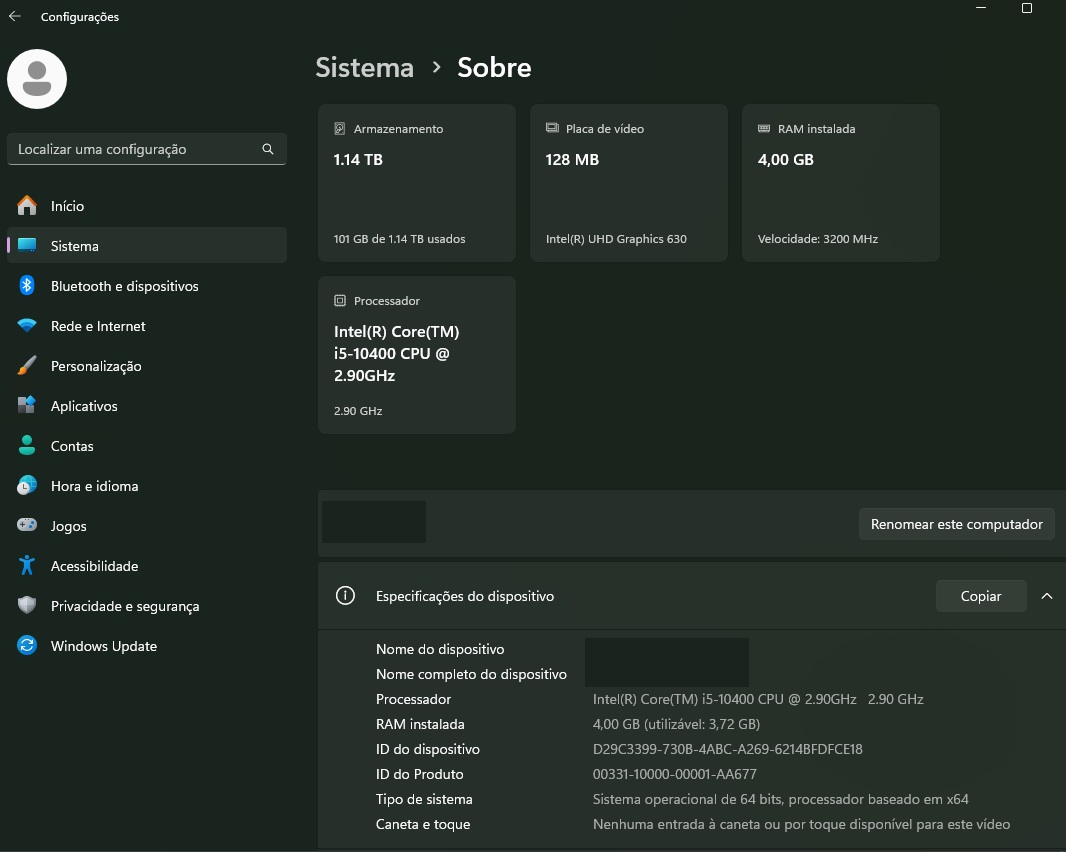Select the Rede e Internet wifi icon
Screen dimensions: 1066x852
coord(25,326)
